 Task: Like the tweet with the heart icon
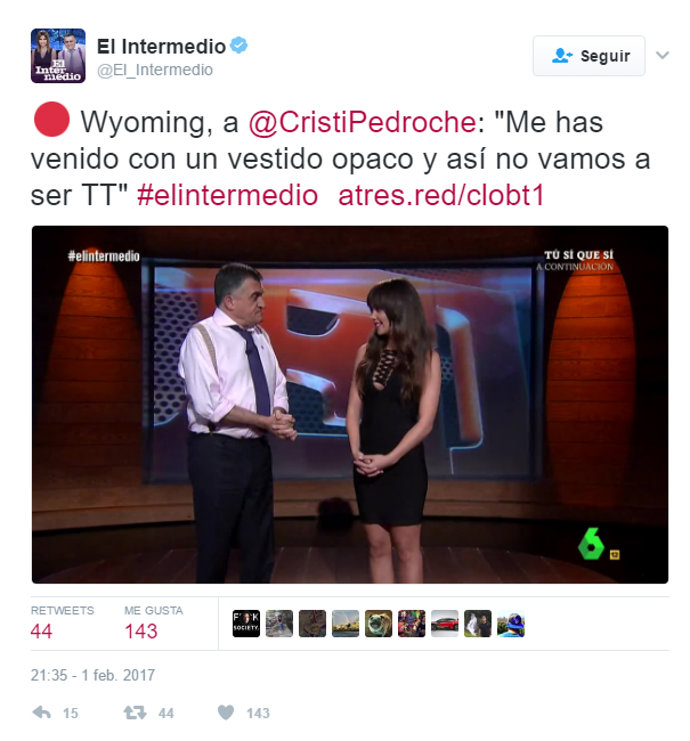pos(225,712)
